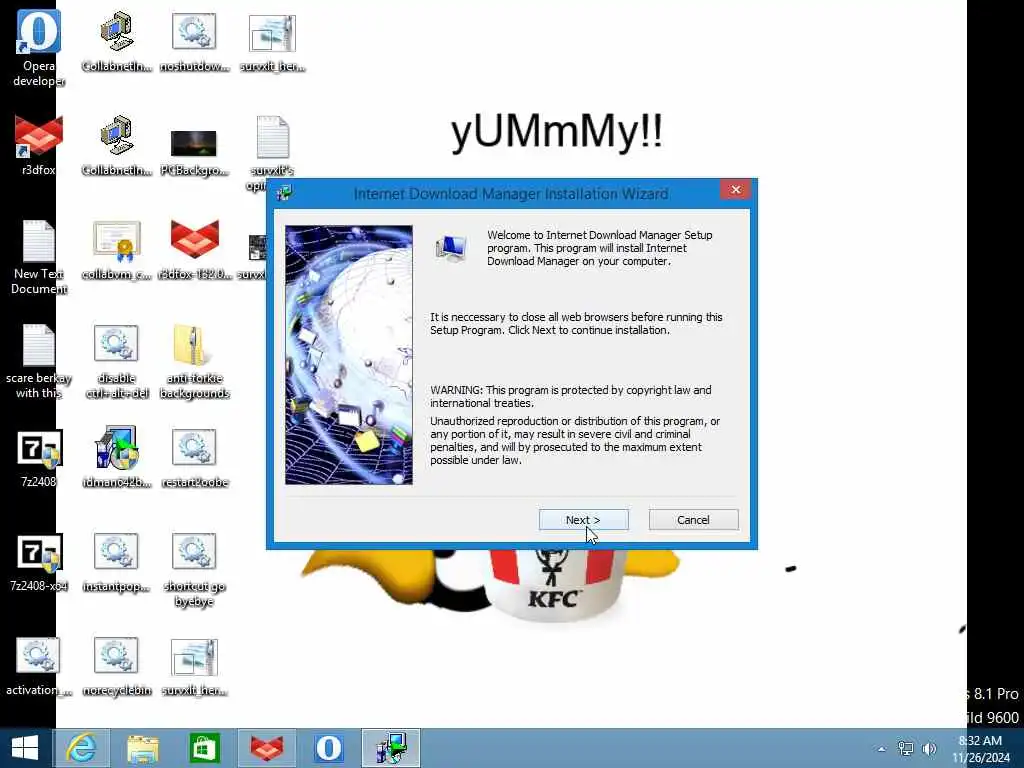
Task: Select 'scare berkay with this' file
Action: 39,361
